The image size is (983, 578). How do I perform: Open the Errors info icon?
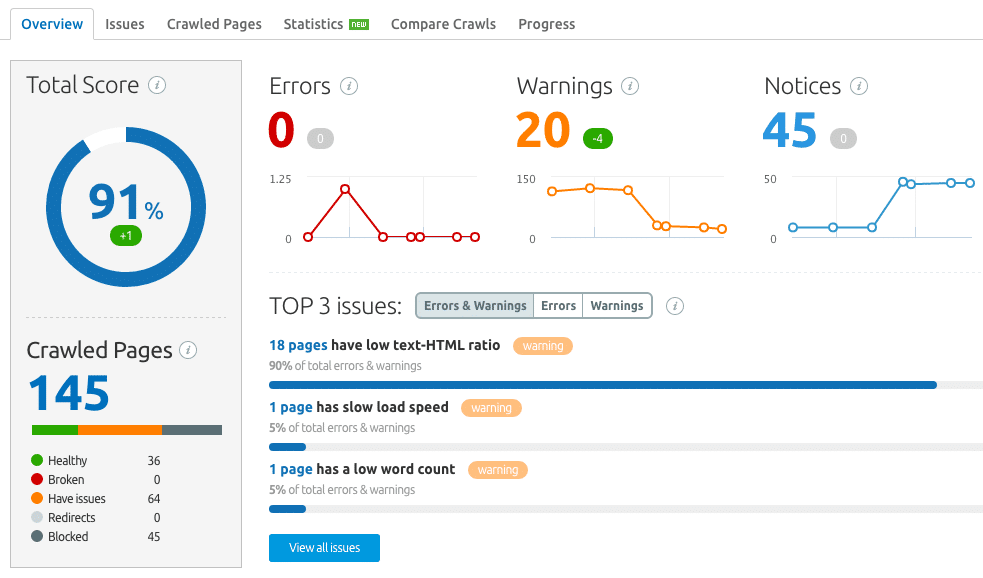coord(349,86)
